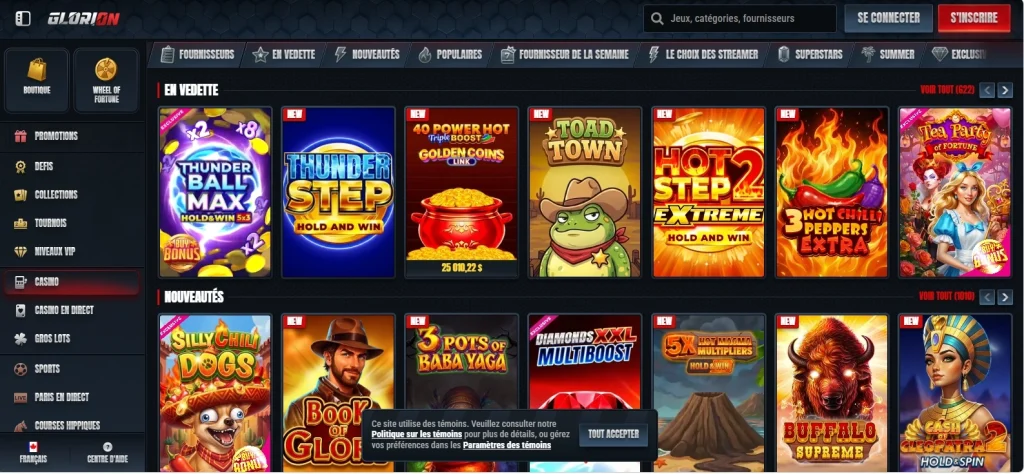
Task: Show previous Nouveautés games arrow
Action: 987,297
